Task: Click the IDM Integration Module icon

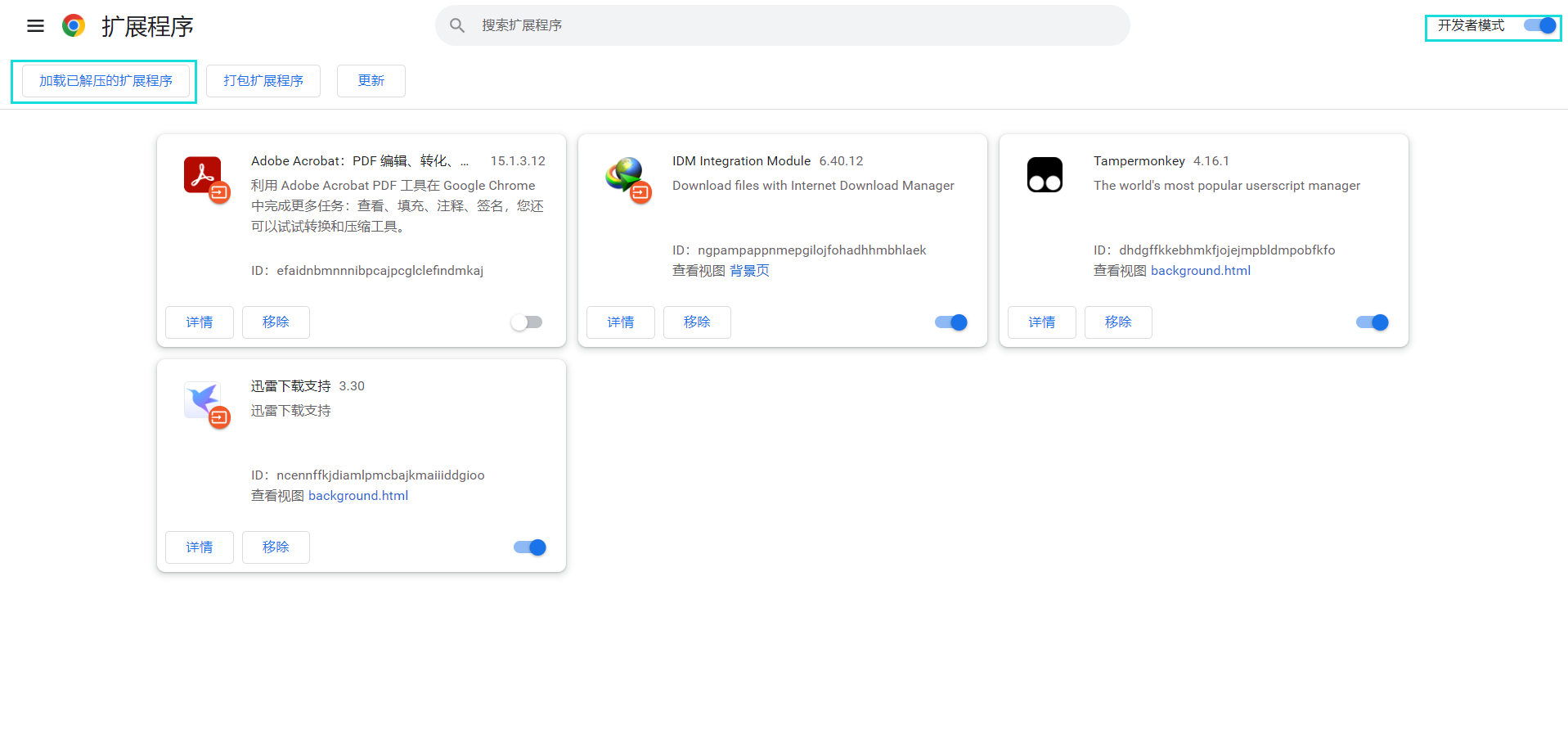Action: coord(625,175)
